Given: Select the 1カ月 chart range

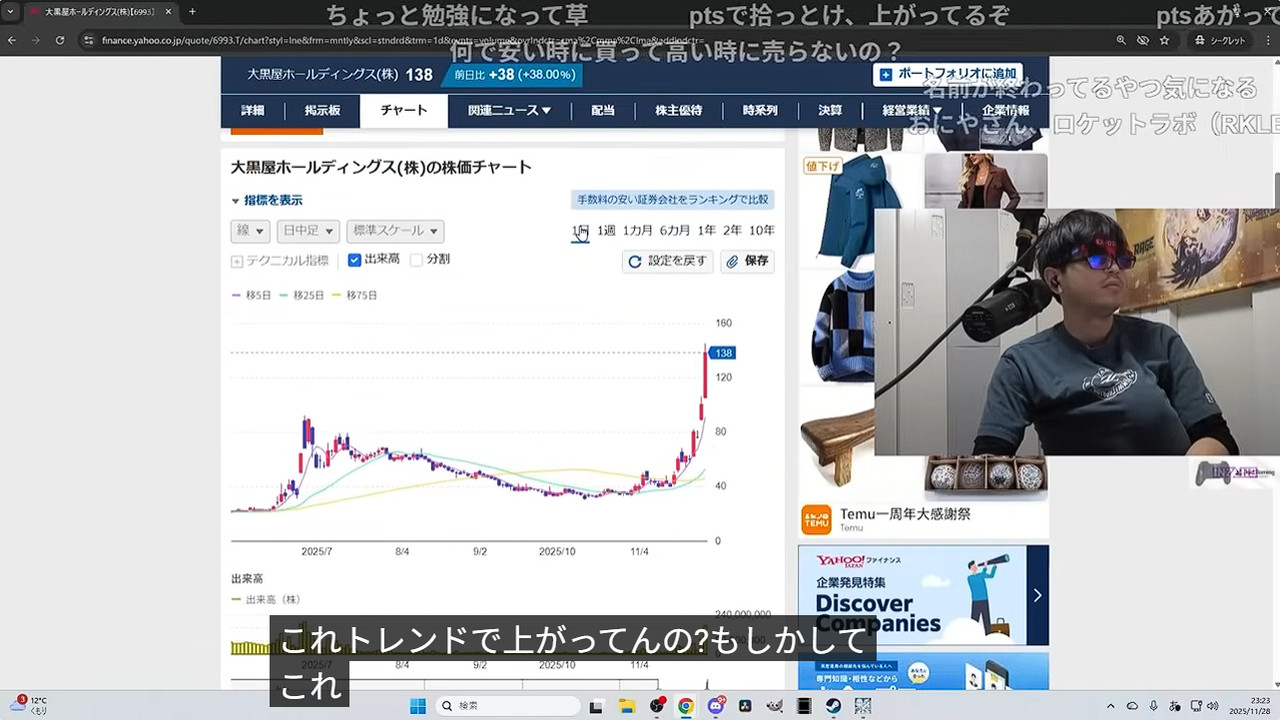Looking at the screenshot, I should pos(638,231).
